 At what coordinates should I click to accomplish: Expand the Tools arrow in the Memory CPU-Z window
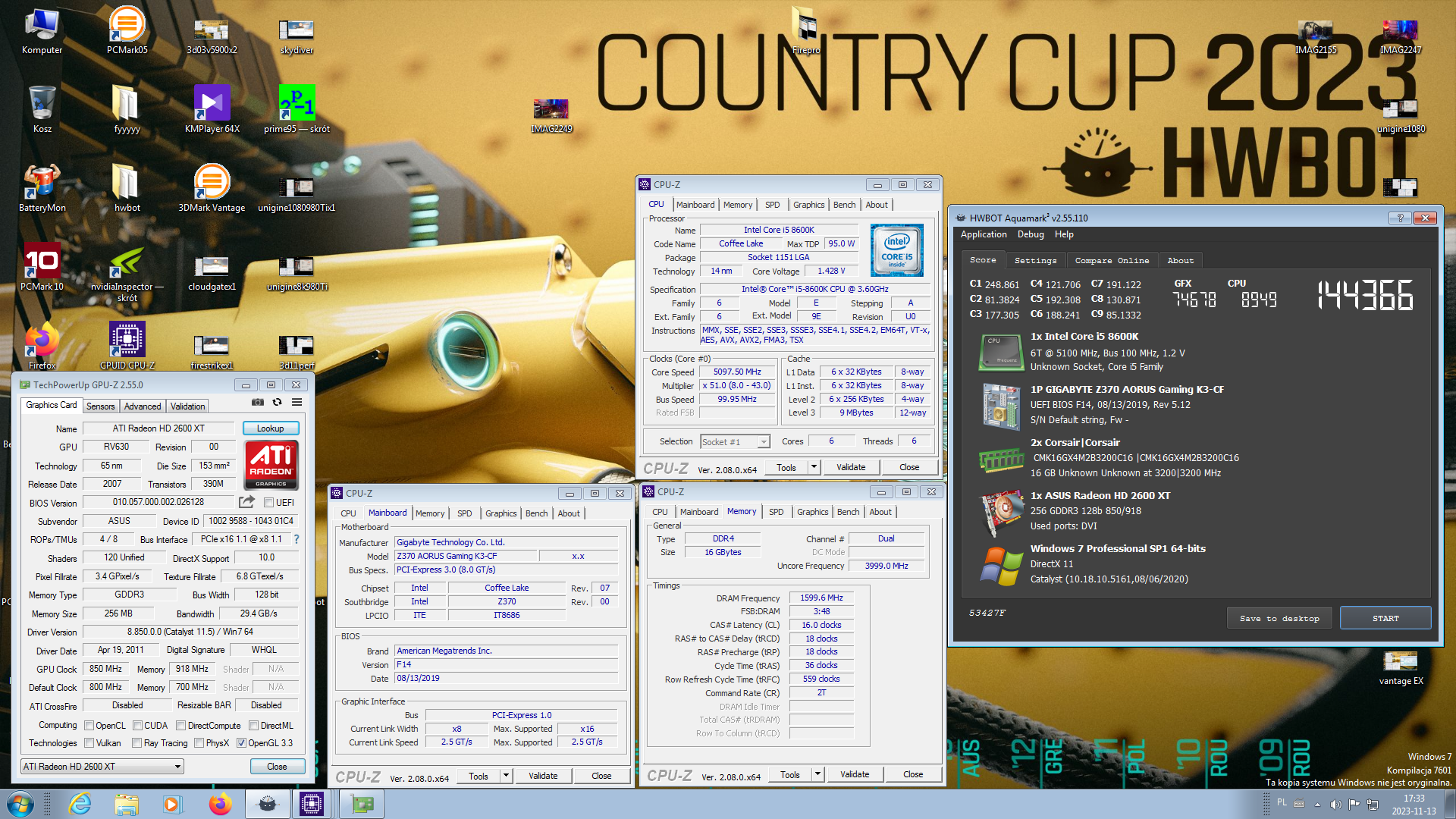point(817,774)
